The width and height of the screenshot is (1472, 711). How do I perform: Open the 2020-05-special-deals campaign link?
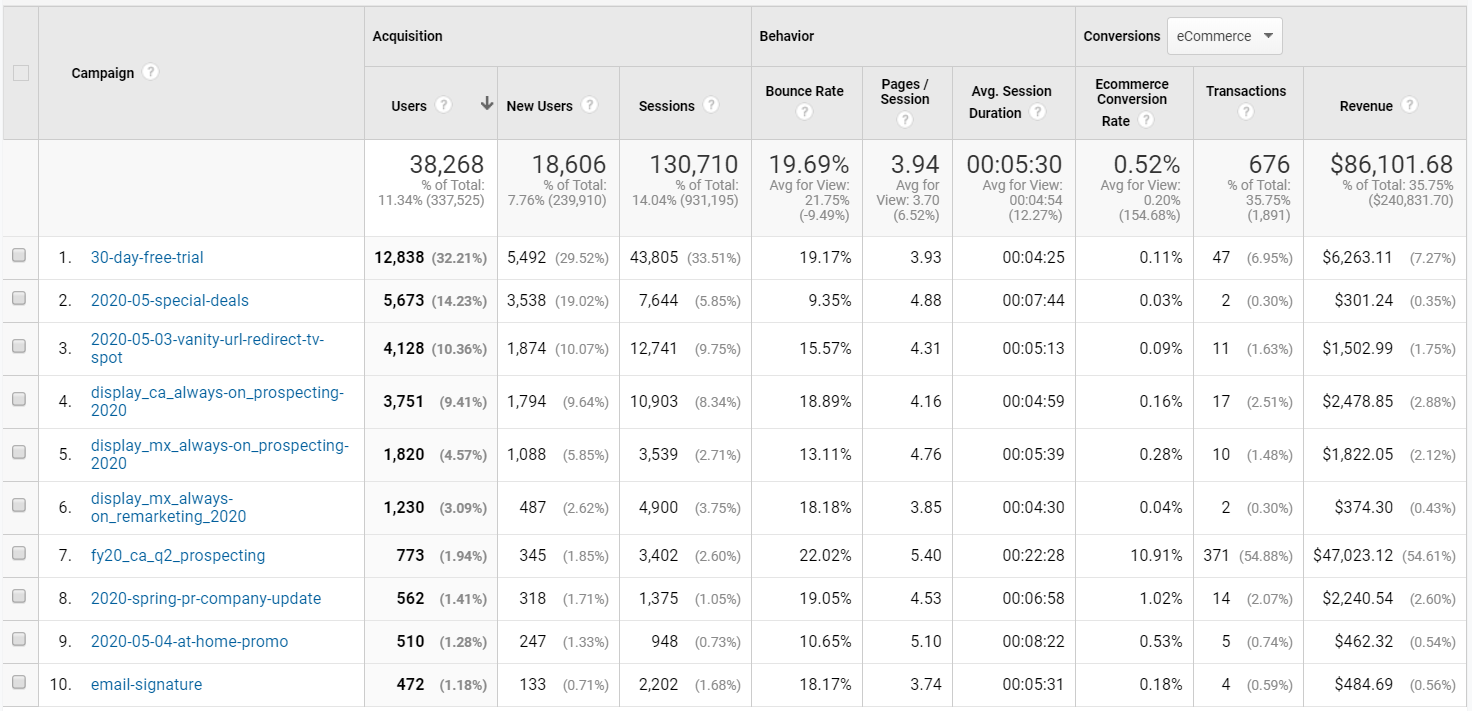[x=169, y=300]
